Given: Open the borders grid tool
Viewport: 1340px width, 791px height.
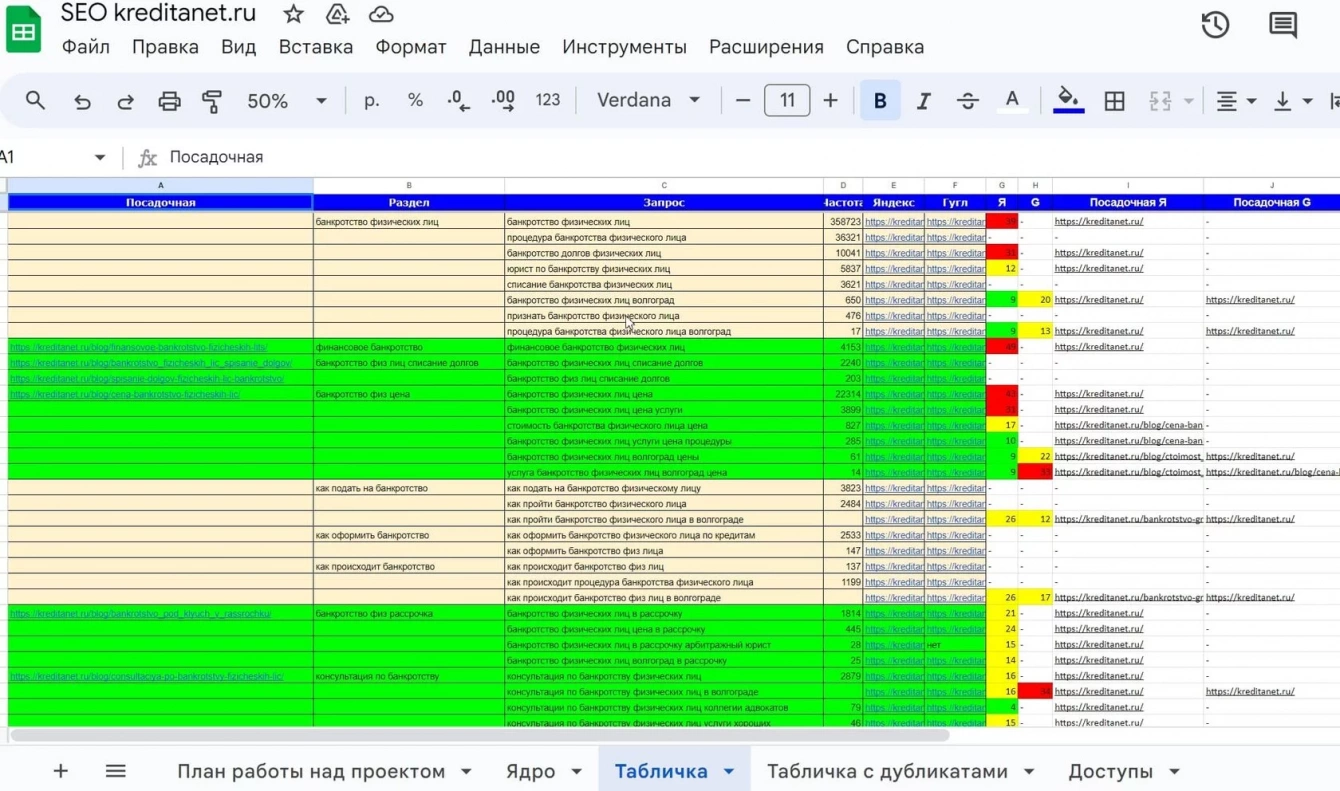Looking at the screenshot, I should [1114, 101].
